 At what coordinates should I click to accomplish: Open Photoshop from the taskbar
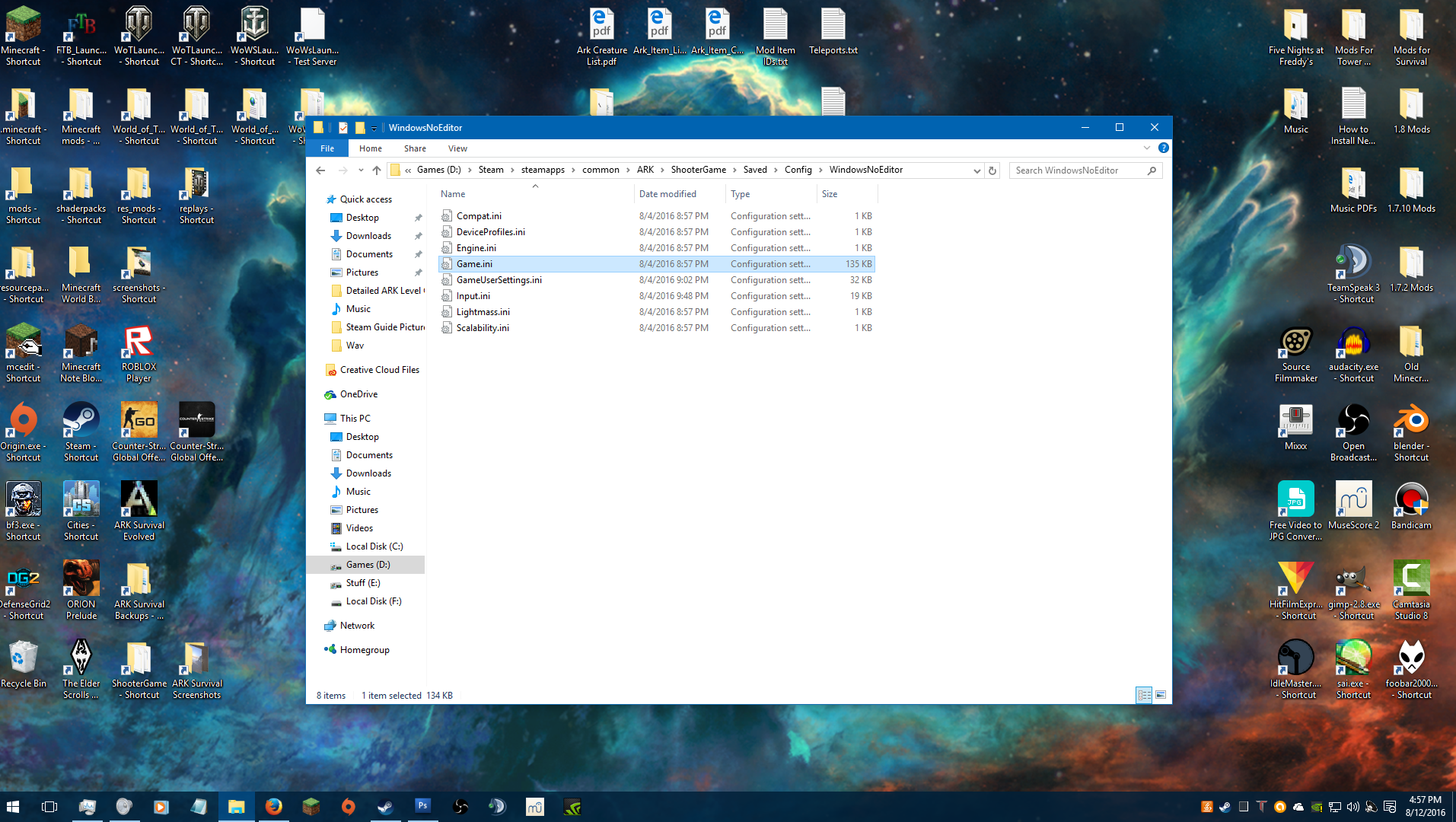422,806
